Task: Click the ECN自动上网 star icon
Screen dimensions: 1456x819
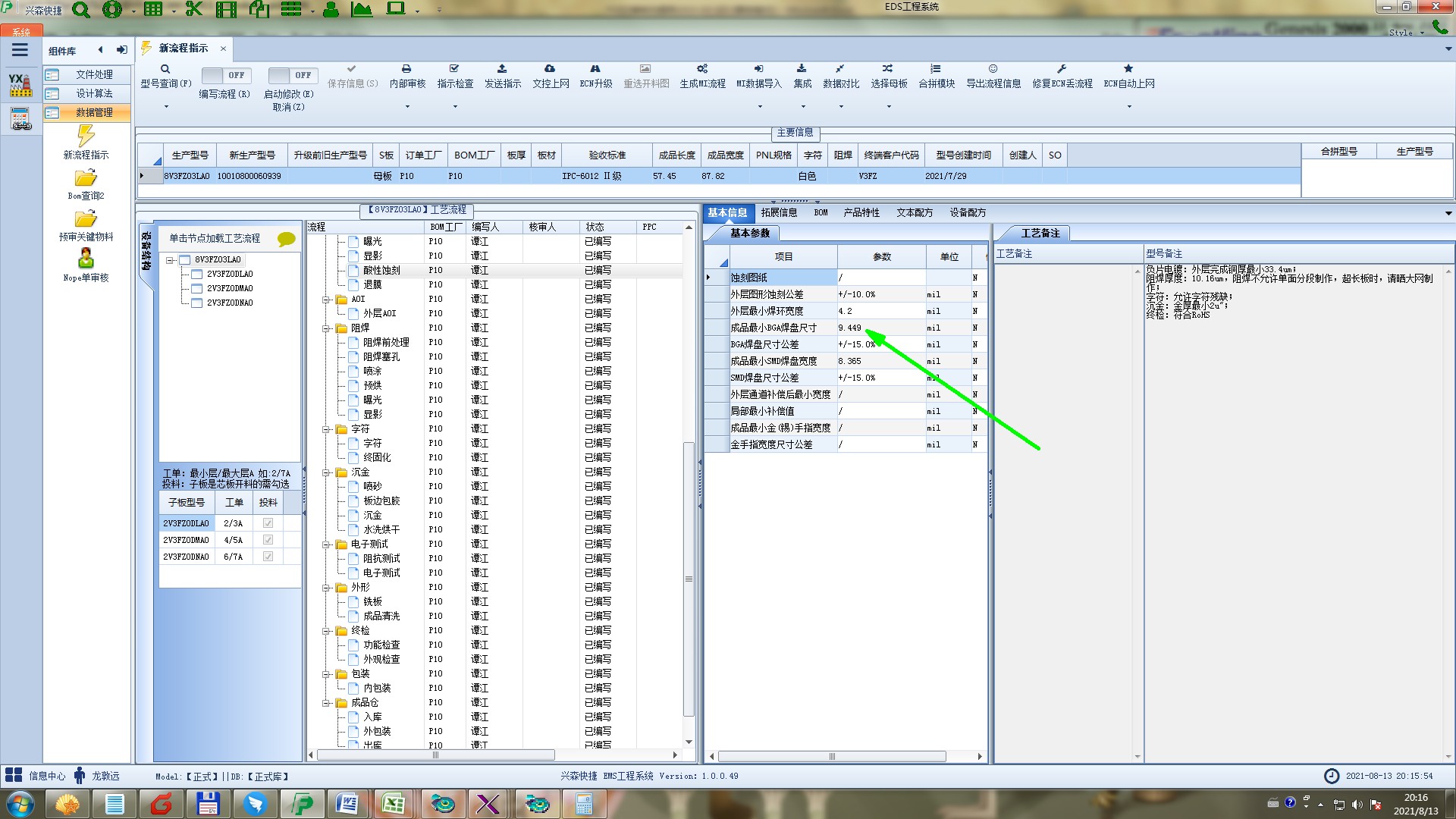Action: (1128, 69)
